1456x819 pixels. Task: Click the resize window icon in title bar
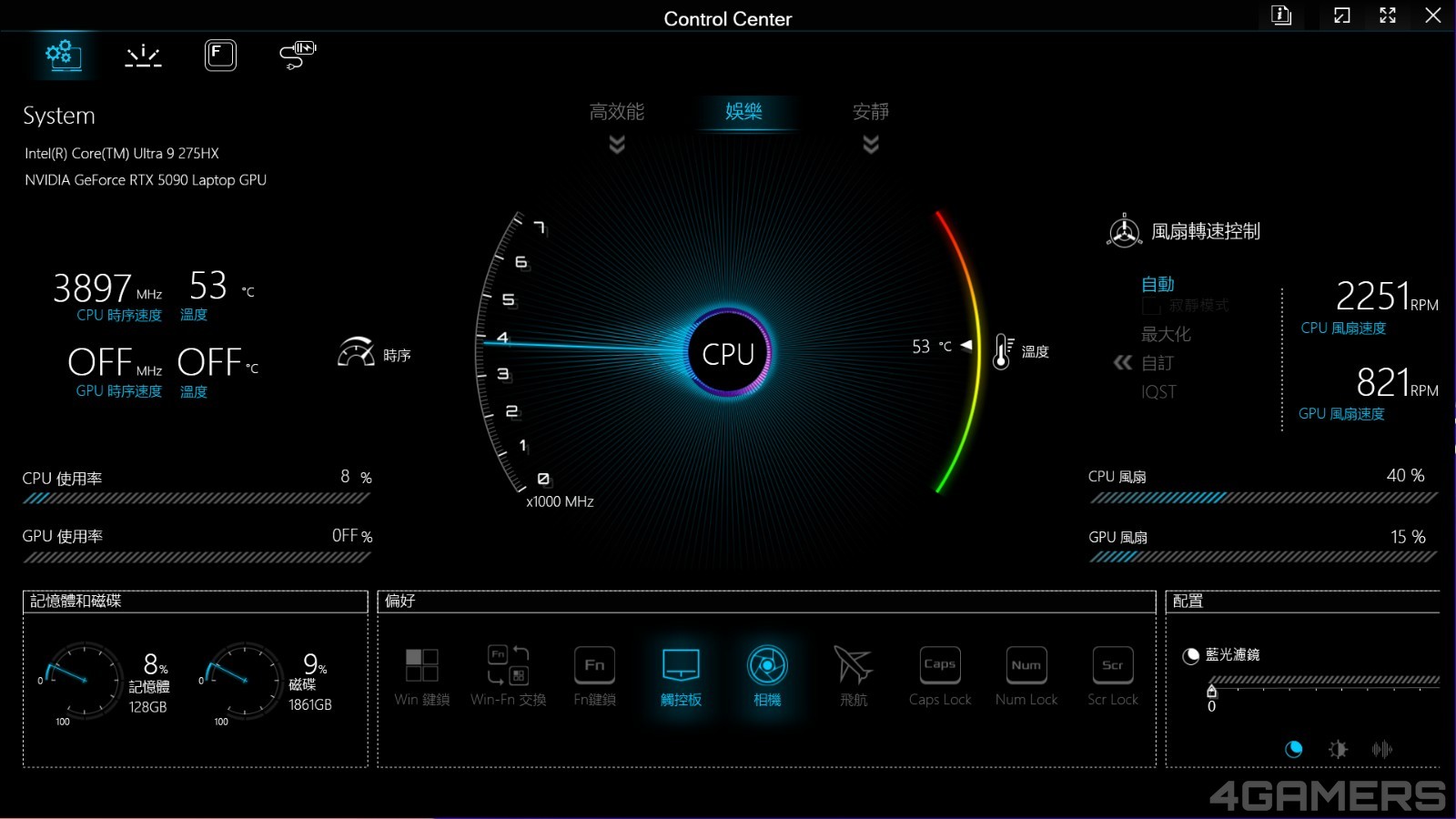(1342, 15)
